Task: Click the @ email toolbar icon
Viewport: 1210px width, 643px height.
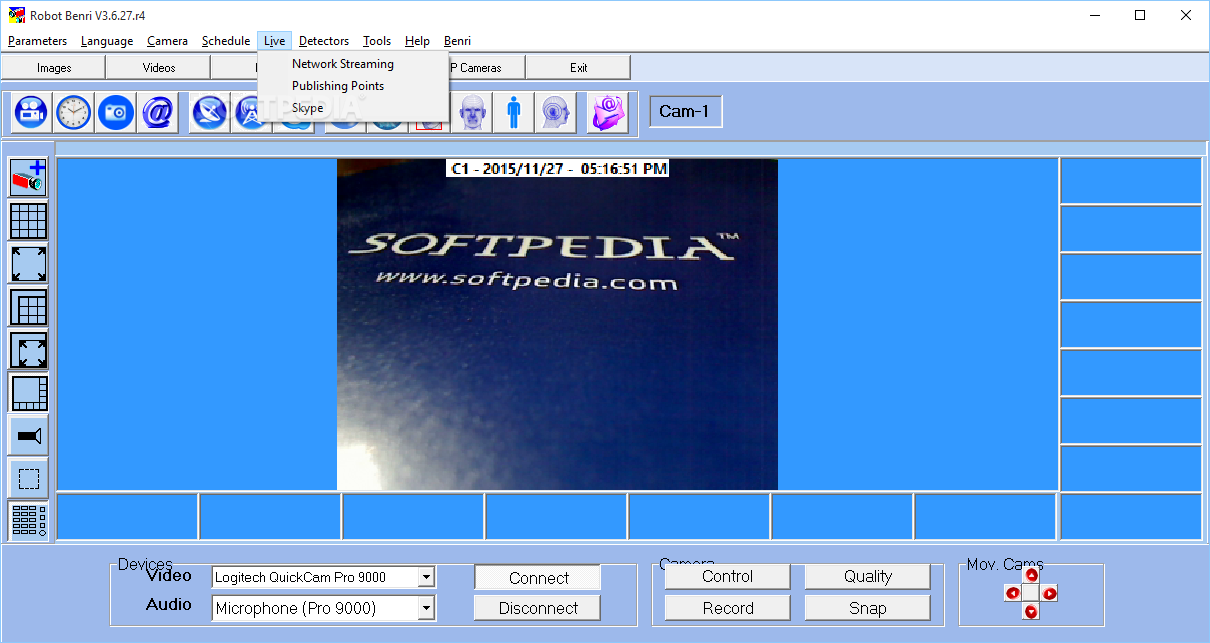Action: pyautogui.click(x=159, y=113)
